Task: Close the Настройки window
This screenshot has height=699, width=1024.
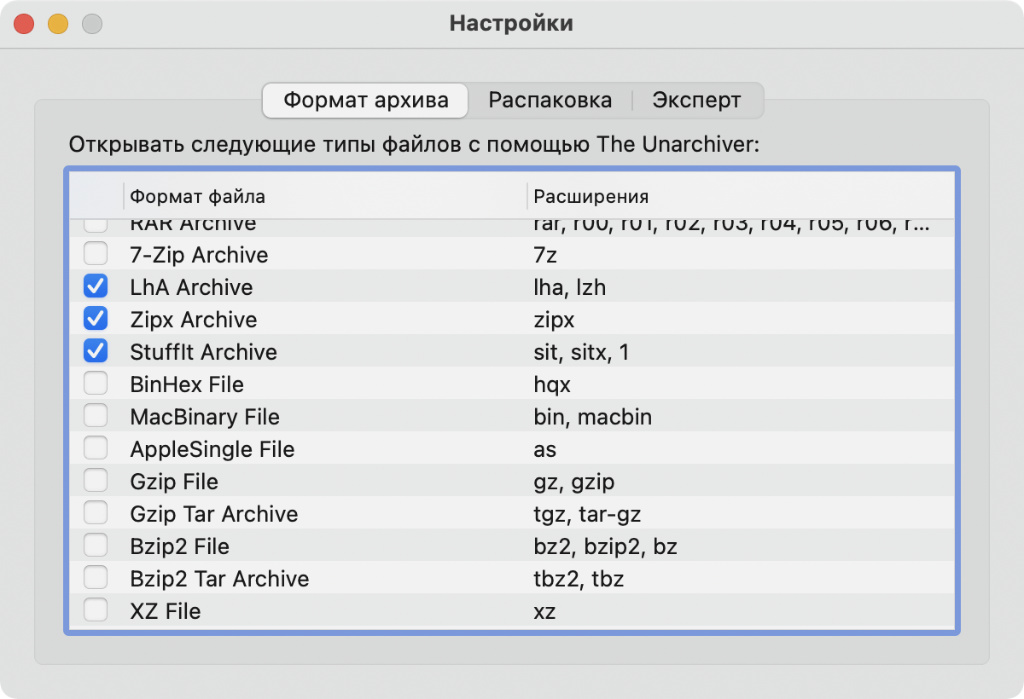Action: [x=24, y=23]
